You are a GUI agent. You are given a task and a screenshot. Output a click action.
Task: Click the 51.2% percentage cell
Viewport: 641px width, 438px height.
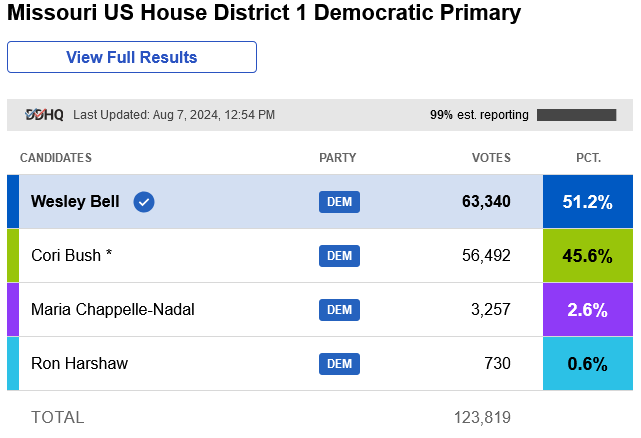(588, 202)
